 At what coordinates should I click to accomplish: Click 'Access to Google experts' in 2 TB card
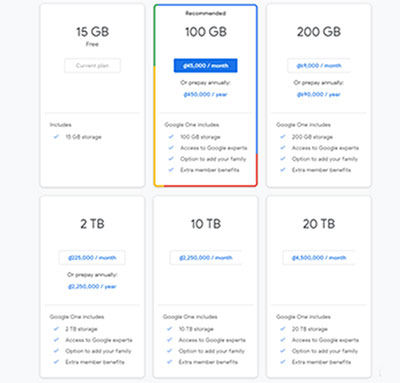[99, 340]
